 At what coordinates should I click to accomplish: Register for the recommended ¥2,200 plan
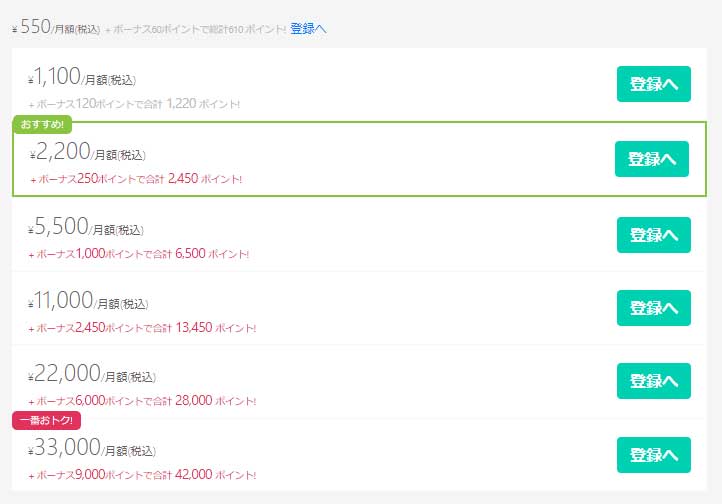(652, 159)
